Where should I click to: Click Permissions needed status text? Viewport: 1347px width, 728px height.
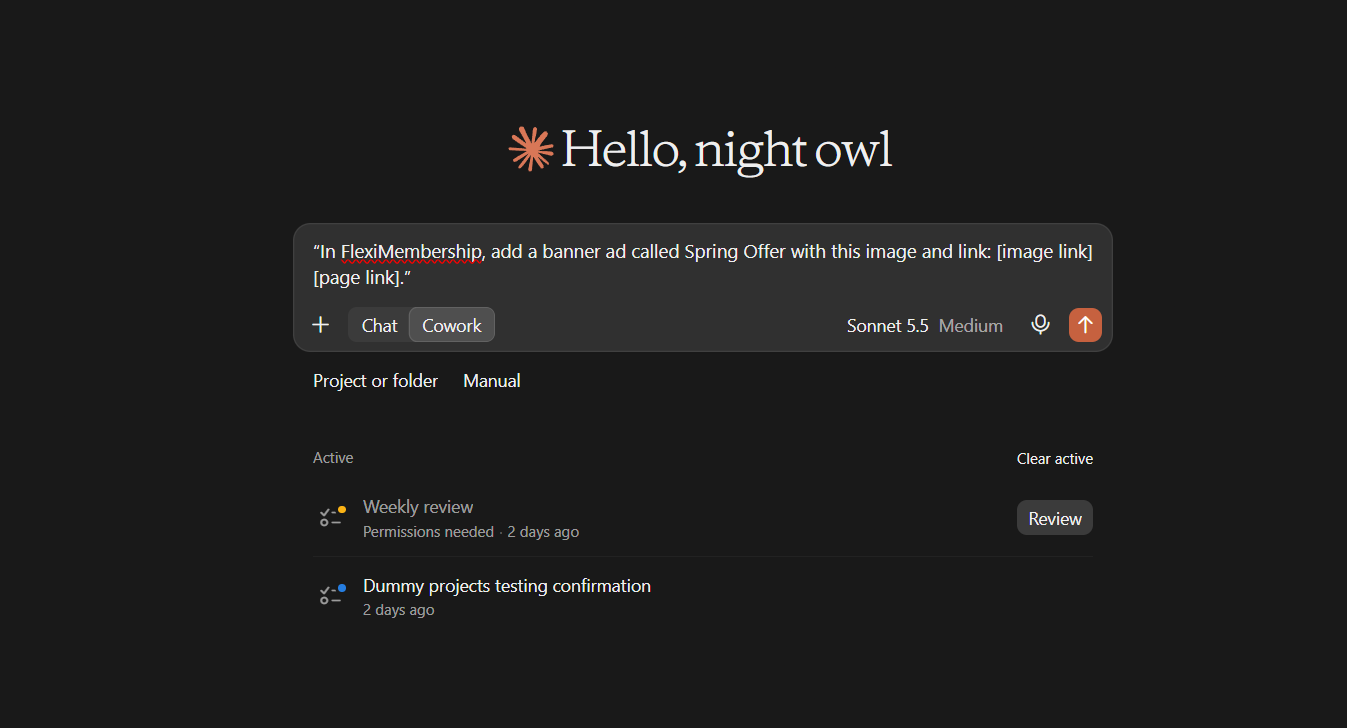(428, 532)
